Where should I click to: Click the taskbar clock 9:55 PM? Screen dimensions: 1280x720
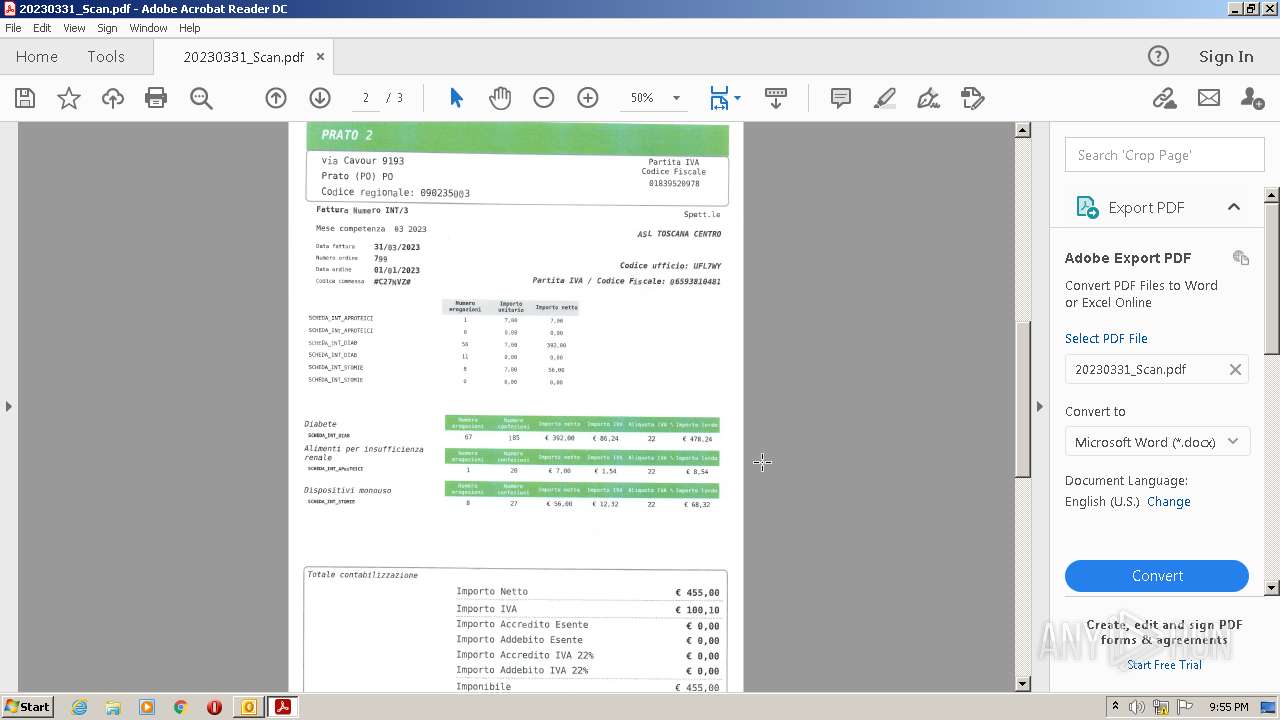1228,707
